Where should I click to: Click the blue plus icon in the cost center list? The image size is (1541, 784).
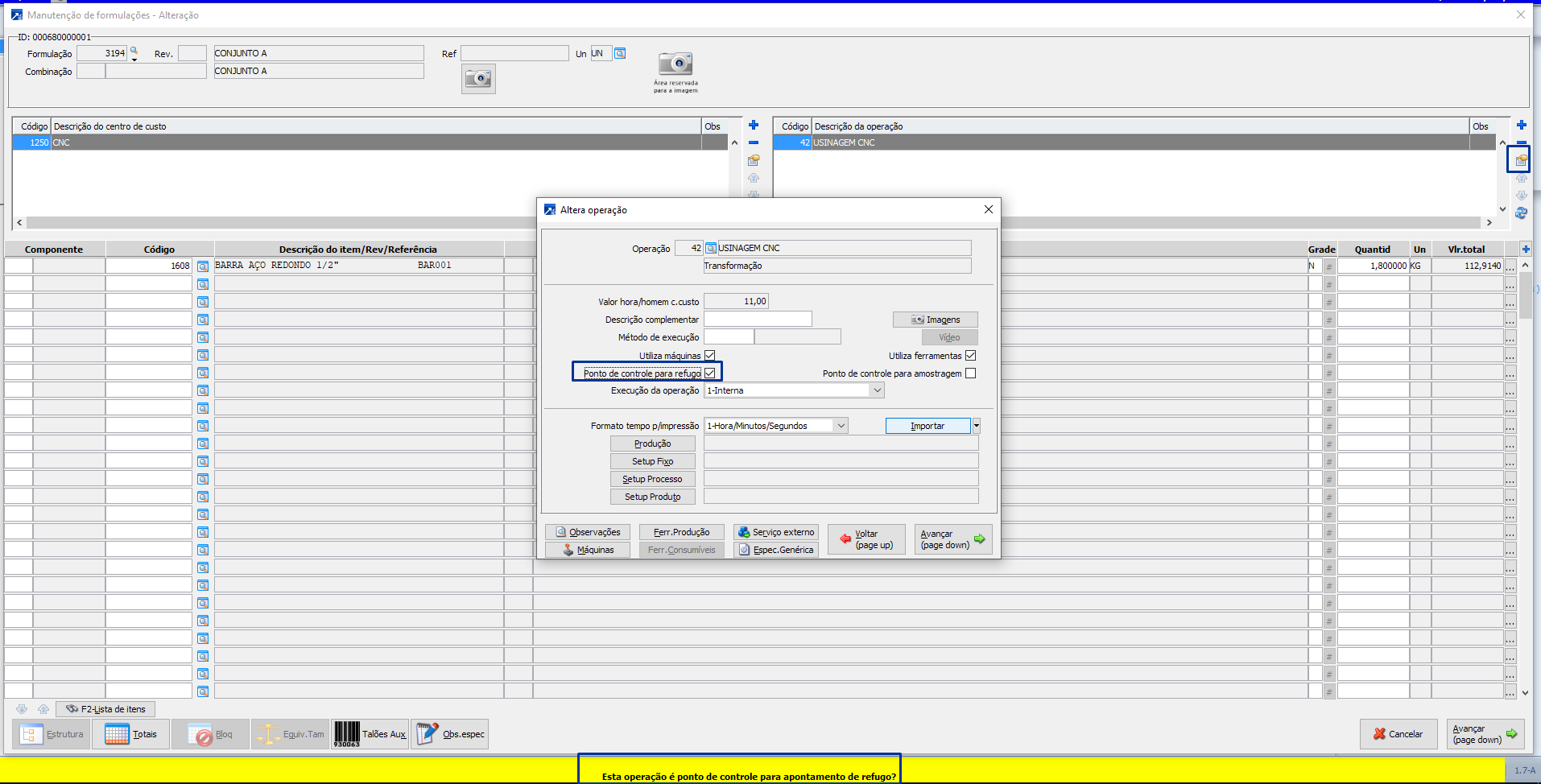coord(754,125)
